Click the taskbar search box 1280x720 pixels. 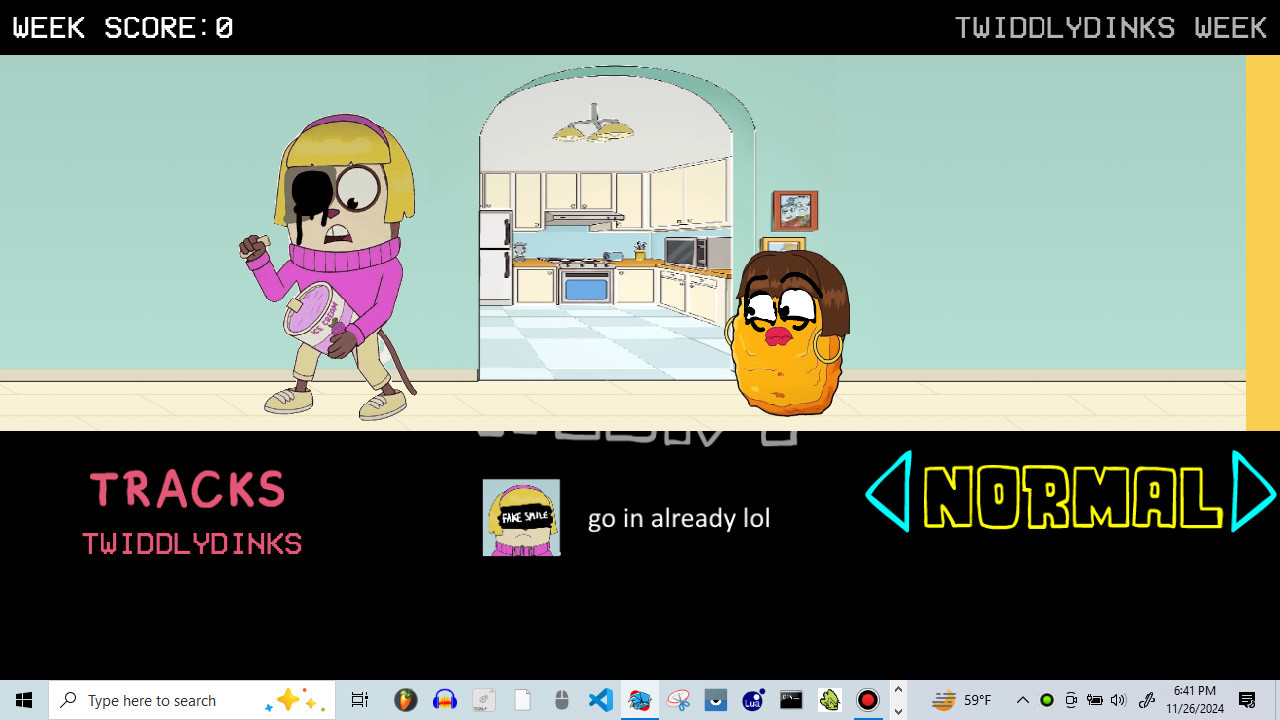tap(192, 700)
